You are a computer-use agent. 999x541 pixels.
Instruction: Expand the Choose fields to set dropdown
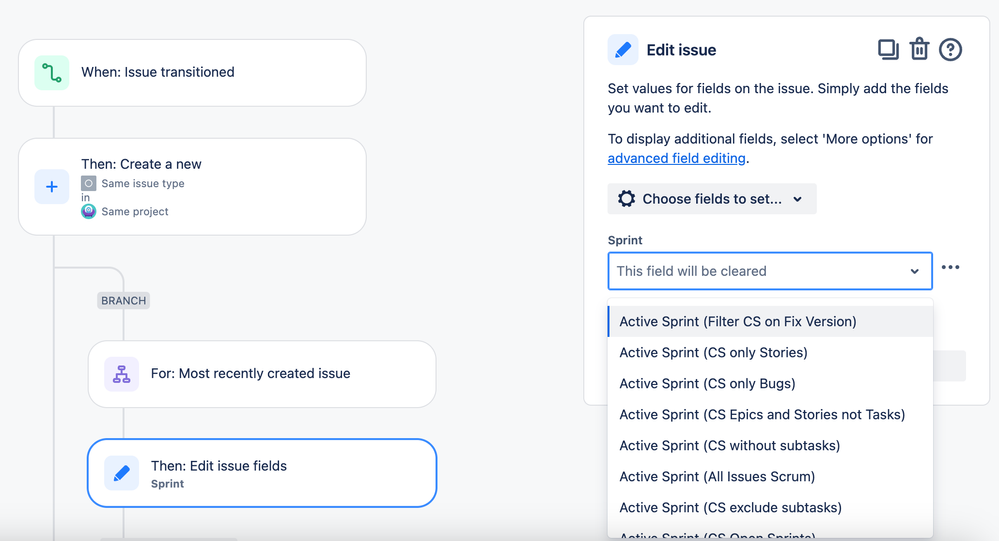712,199
